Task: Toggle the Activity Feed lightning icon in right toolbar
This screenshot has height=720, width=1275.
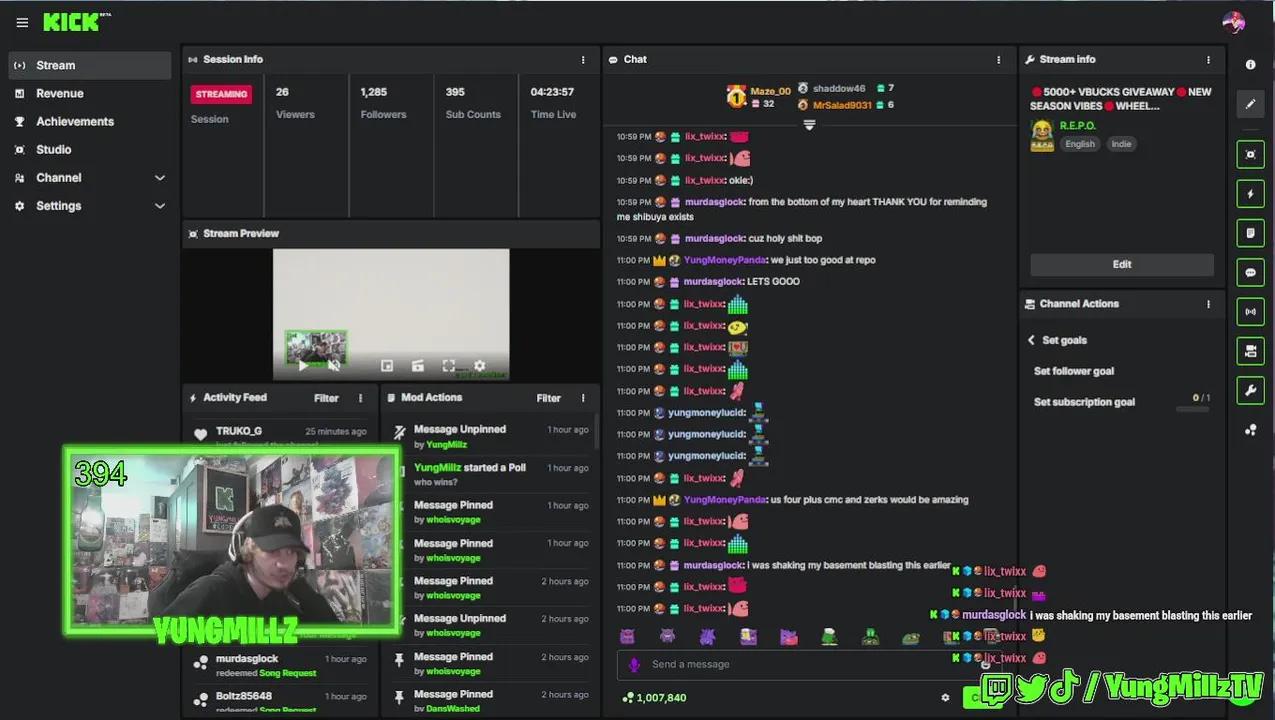Action: pos(1250,193)
